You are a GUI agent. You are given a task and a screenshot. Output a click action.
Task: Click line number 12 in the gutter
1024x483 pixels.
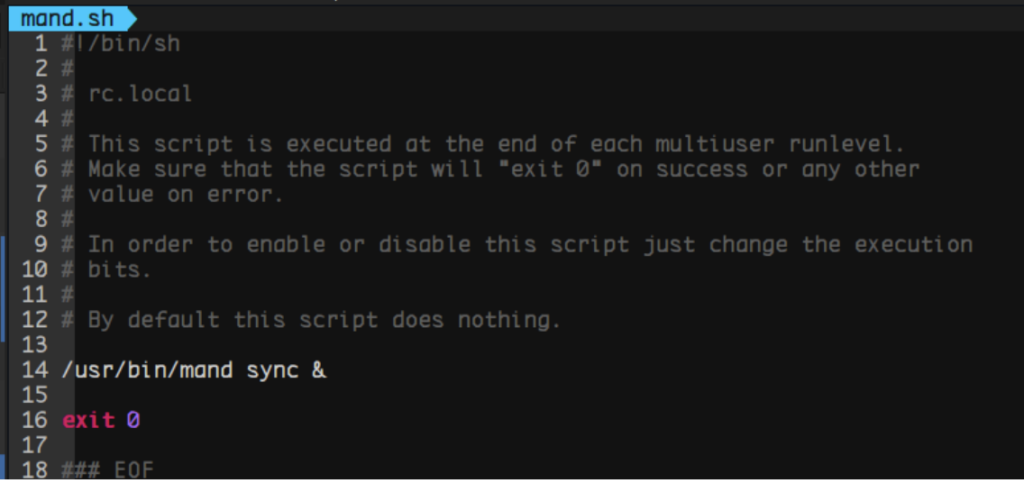pyautogui.click(x=34, y=320)
